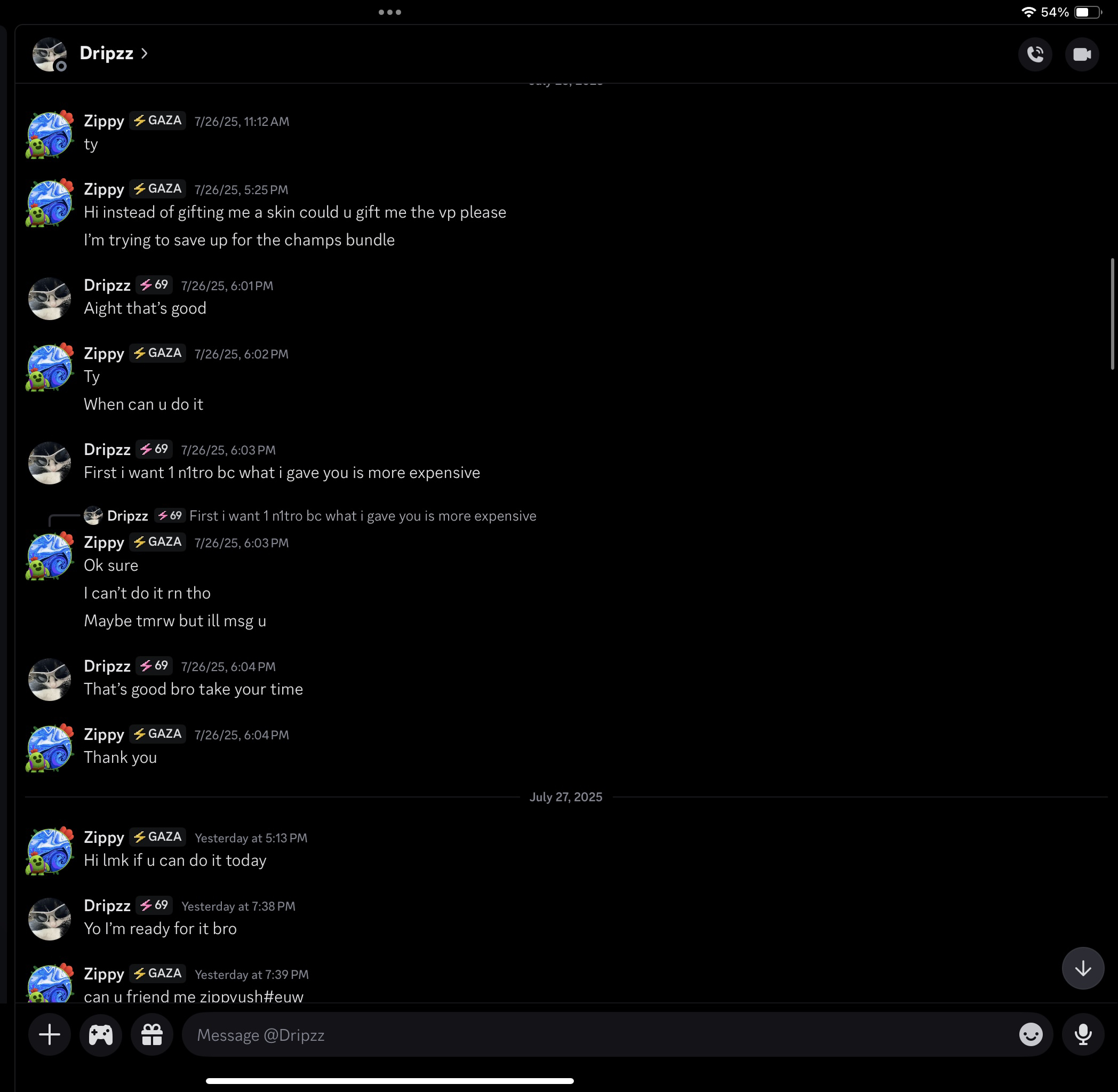1118x1092 pixels.
Task: Open the plus attachment button
Action: [x=50, y=1034]
